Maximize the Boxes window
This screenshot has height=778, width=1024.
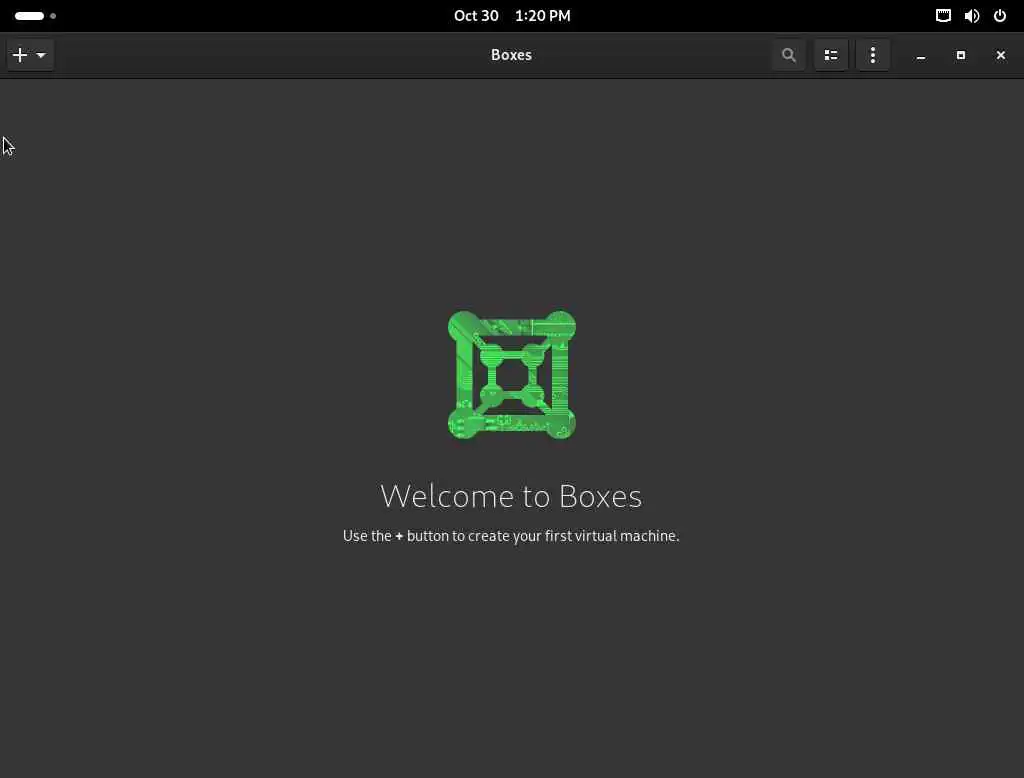[961, 56]
